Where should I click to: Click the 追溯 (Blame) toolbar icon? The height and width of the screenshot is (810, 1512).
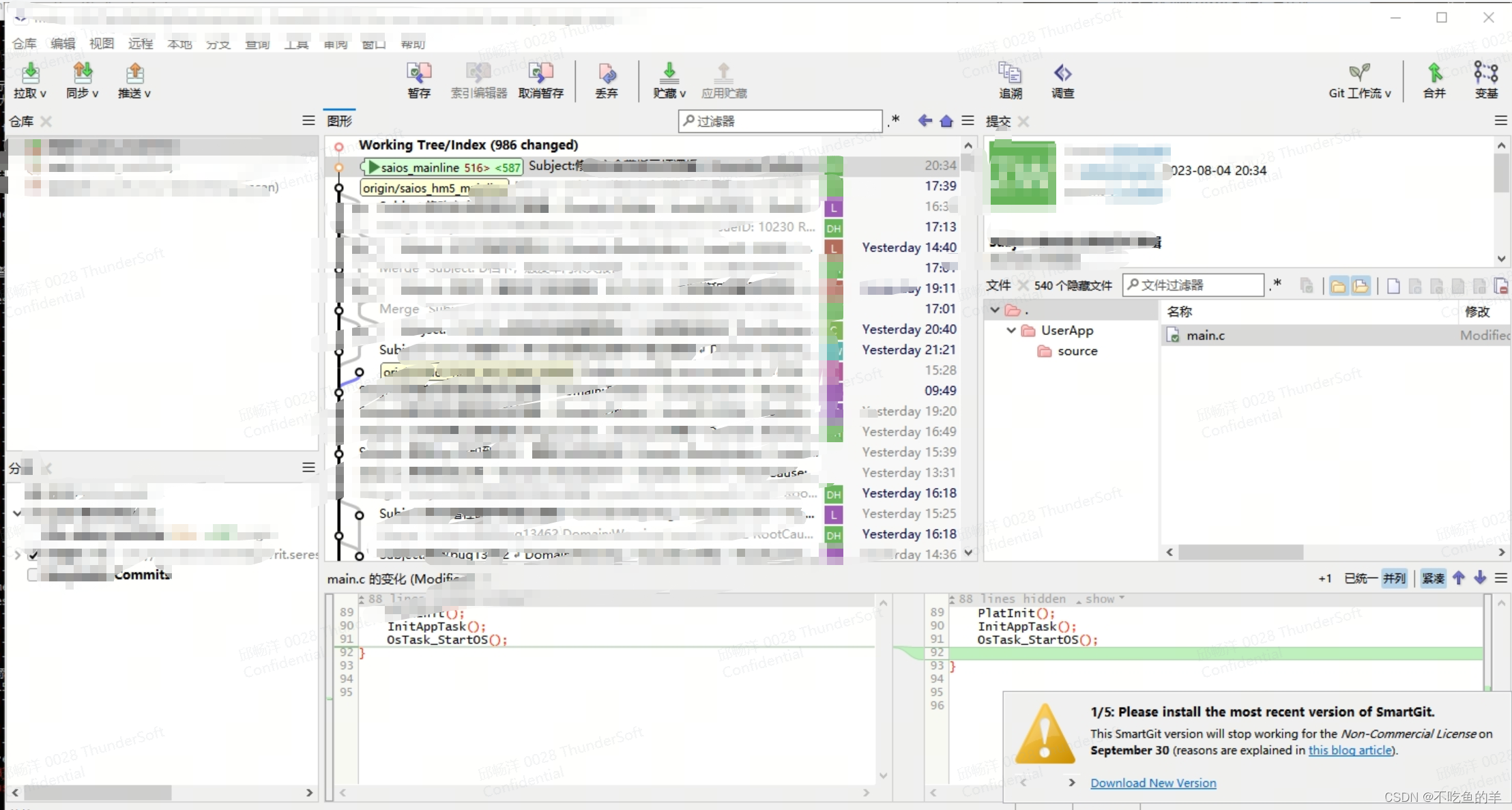pos(1010,79)
